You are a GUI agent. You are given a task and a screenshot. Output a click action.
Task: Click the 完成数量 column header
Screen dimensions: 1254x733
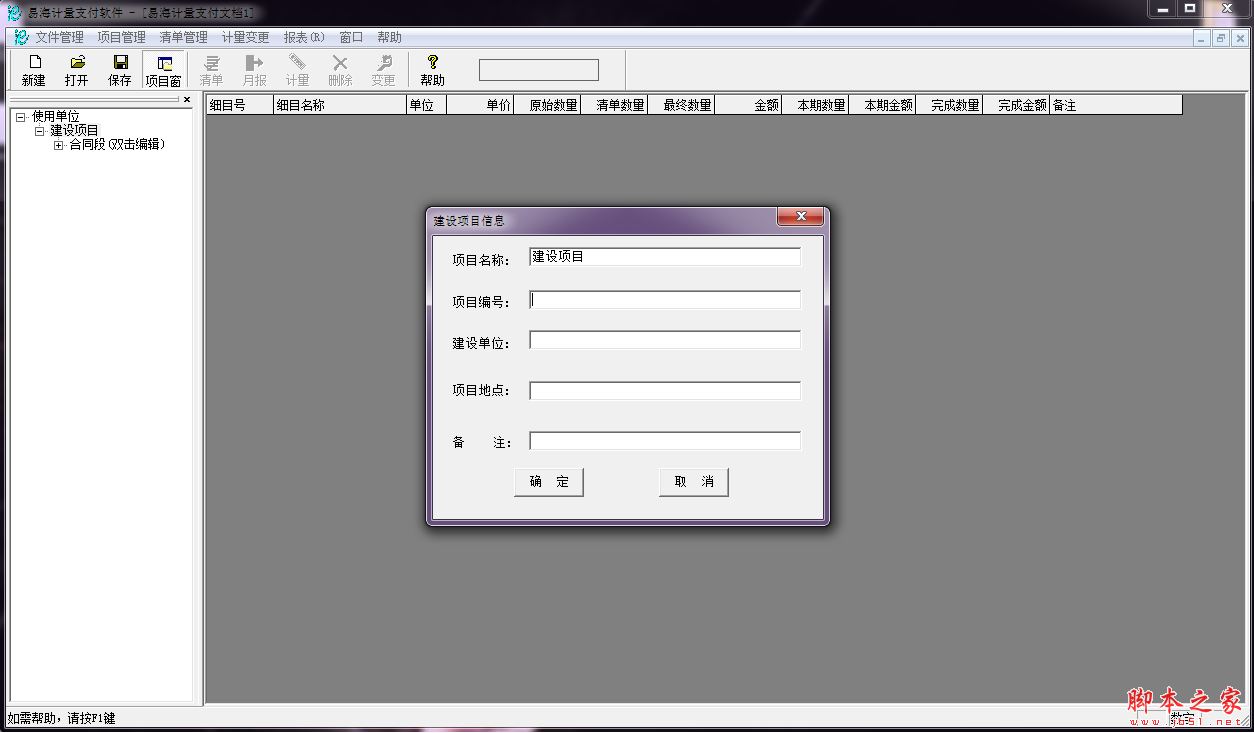click(x=950, y=105)
